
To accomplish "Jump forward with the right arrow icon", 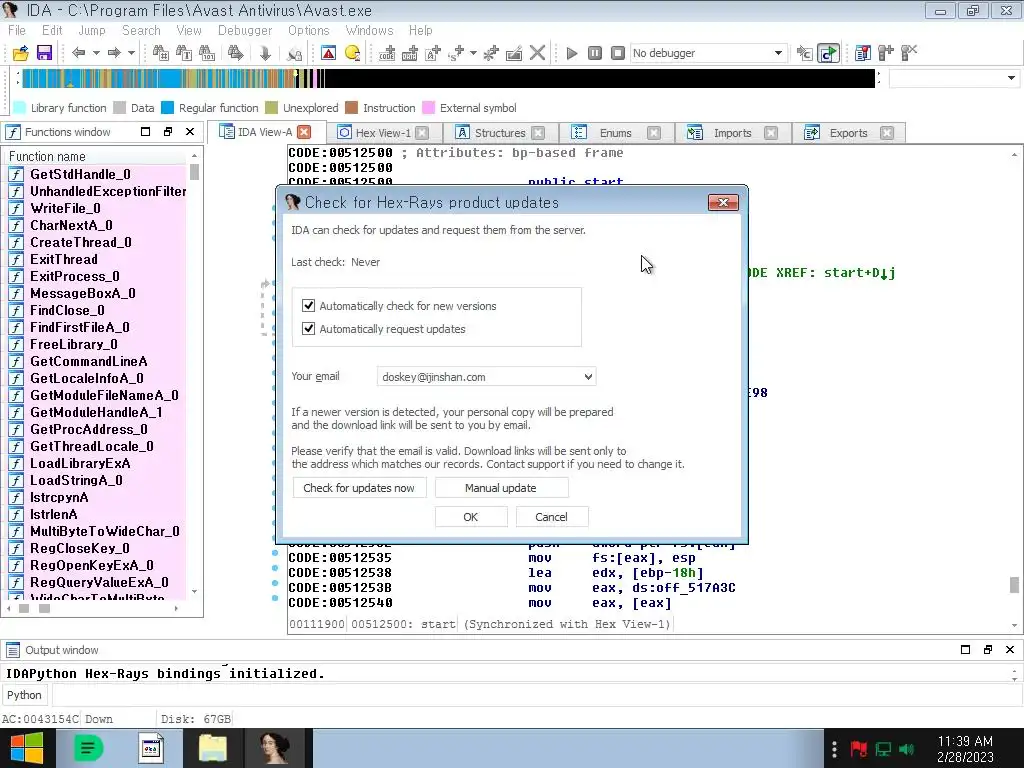I will (x=114, y=53).
